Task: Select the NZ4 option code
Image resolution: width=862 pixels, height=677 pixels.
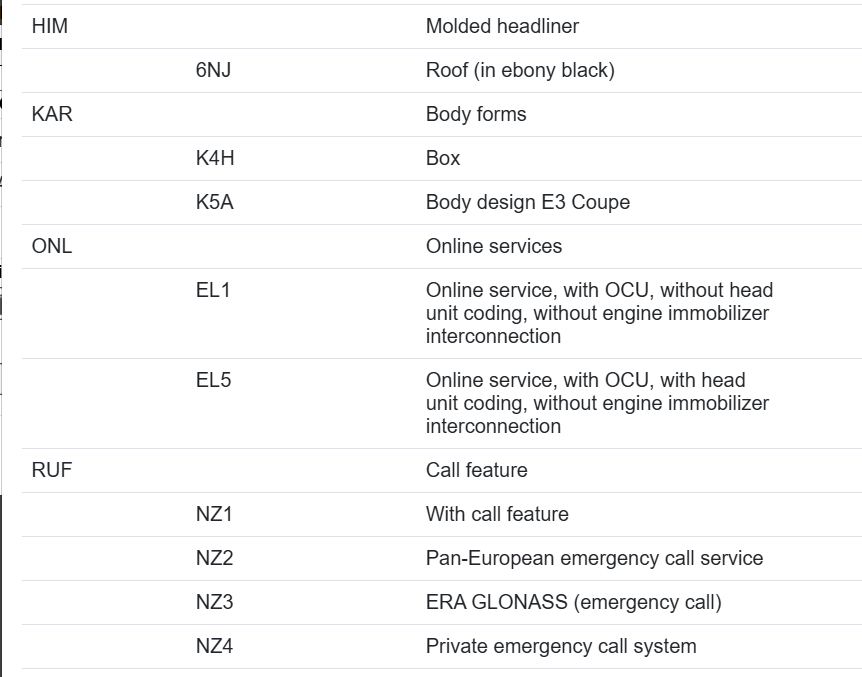Action: point(214,646)
